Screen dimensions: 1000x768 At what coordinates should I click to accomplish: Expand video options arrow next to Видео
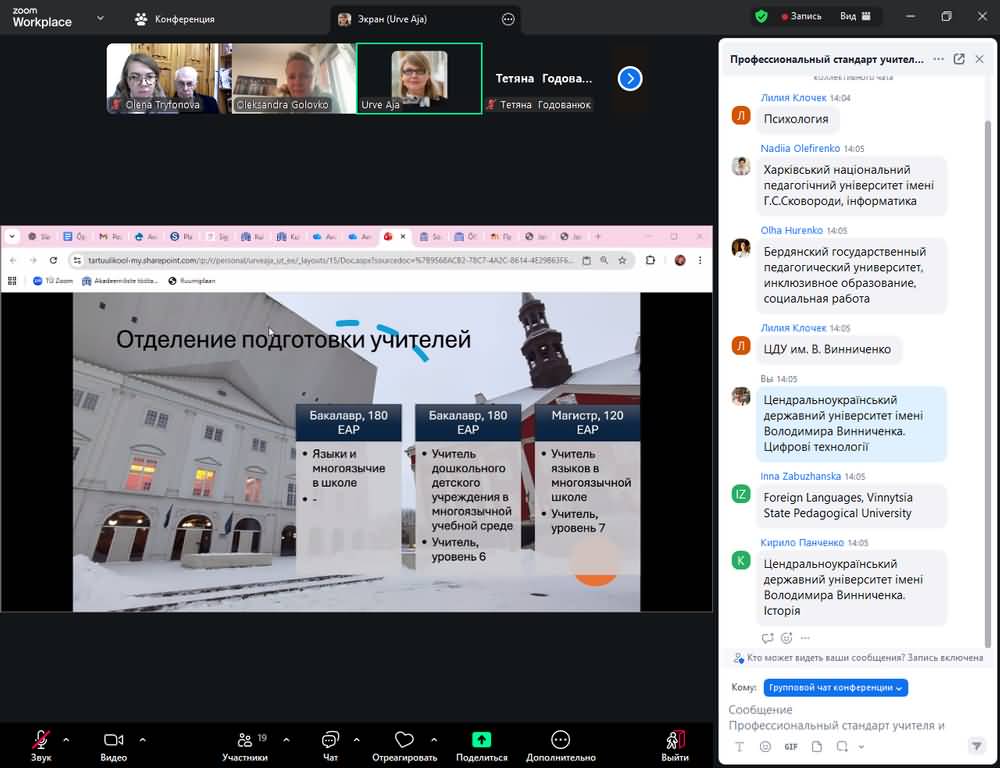coord(142,740)
